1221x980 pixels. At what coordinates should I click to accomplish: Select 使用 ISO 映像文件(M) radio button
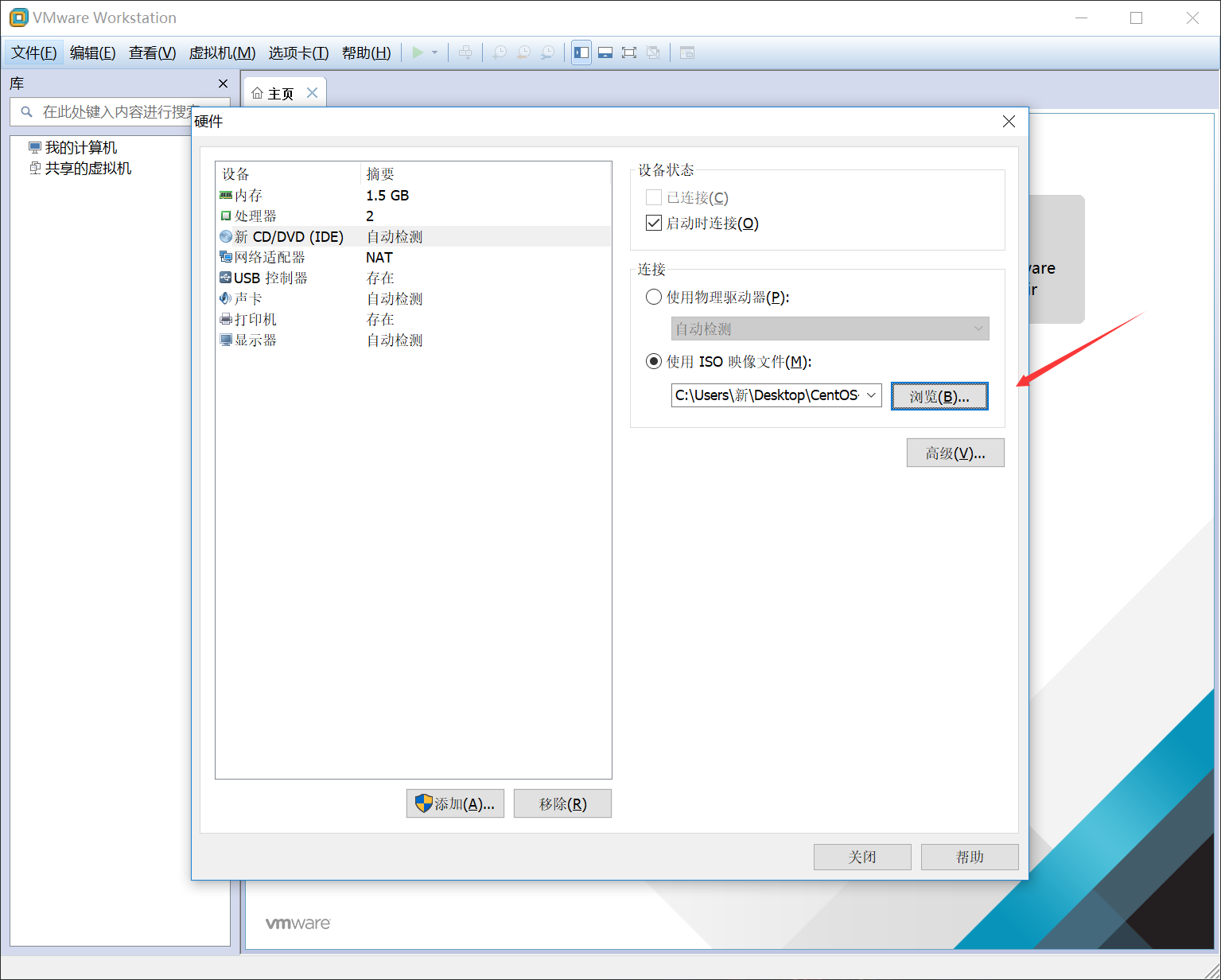[x=654, y=361]
